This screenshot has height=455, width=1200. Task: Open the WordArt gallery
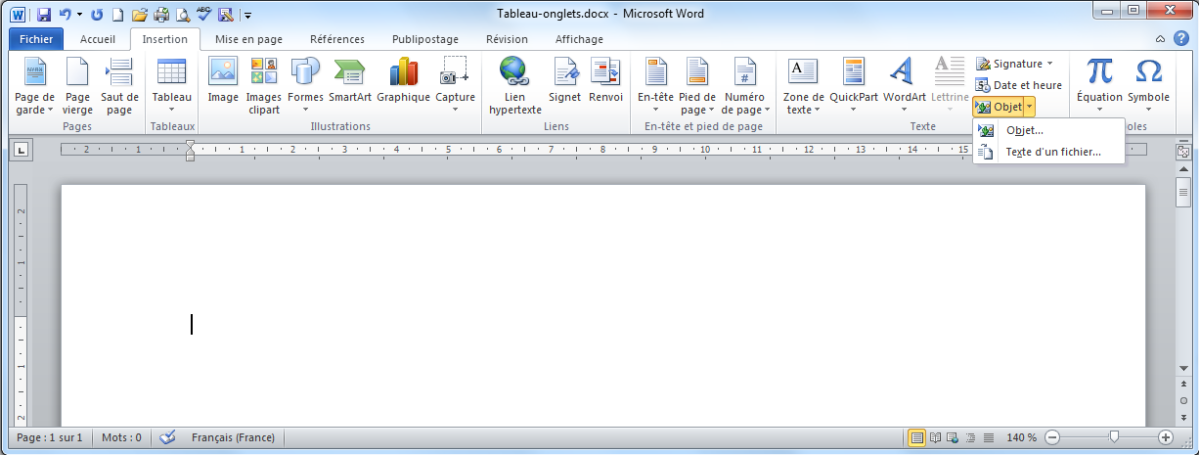coord(904,86)
